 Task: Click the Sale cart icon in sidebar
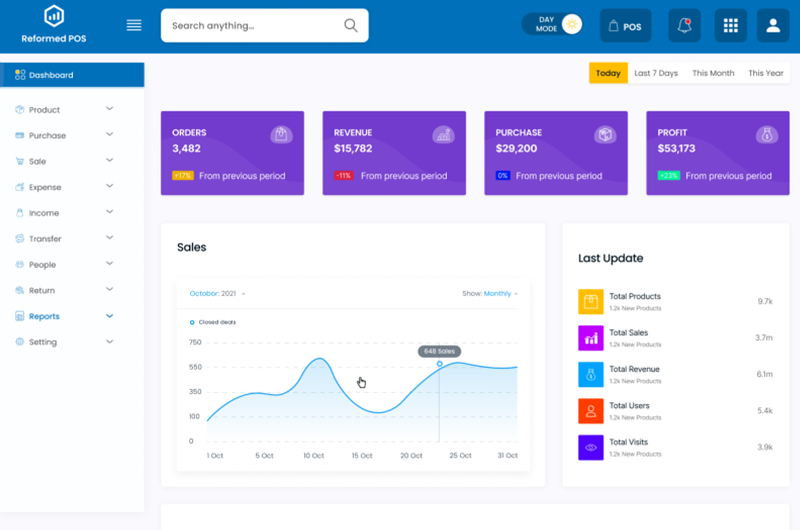pos(19,161)
